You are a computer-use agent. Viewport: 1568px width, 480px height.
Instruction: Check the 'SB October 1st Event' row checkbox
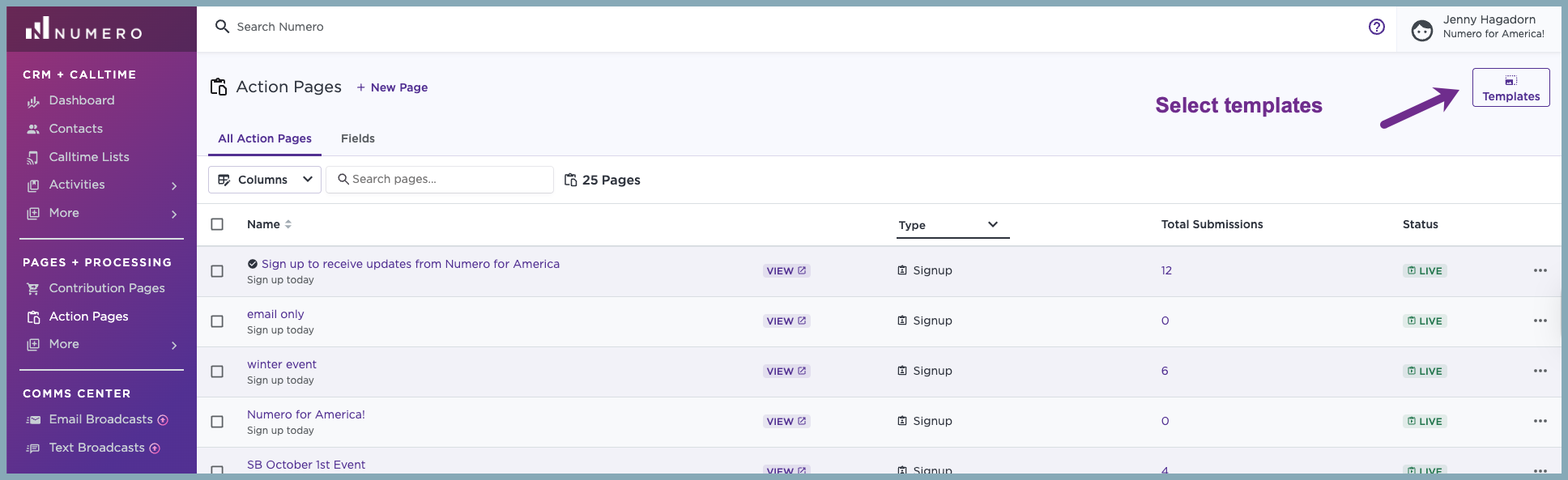pos(217,469)
